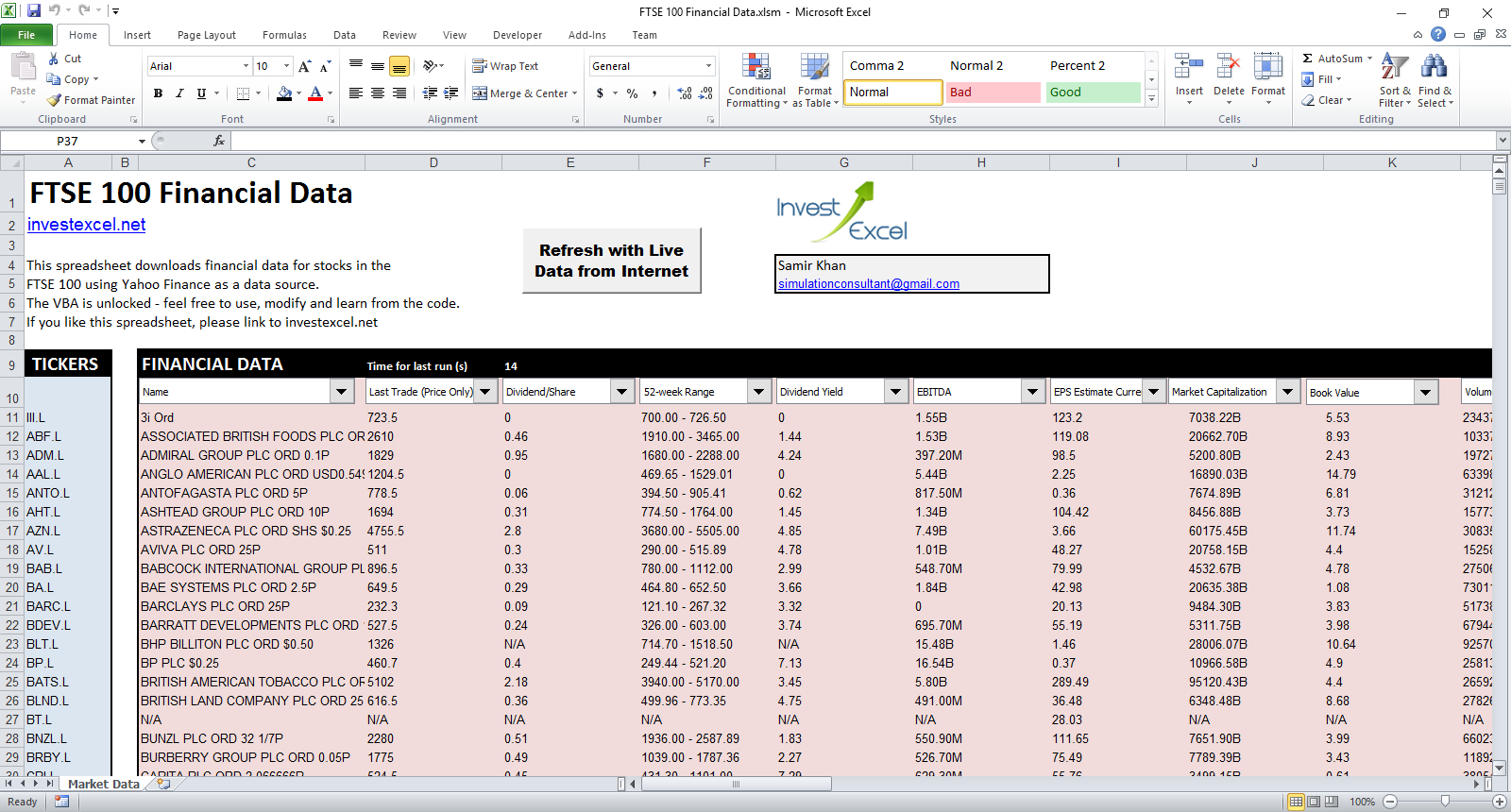Toggle Italic formatting

click(x=179, y=93)
